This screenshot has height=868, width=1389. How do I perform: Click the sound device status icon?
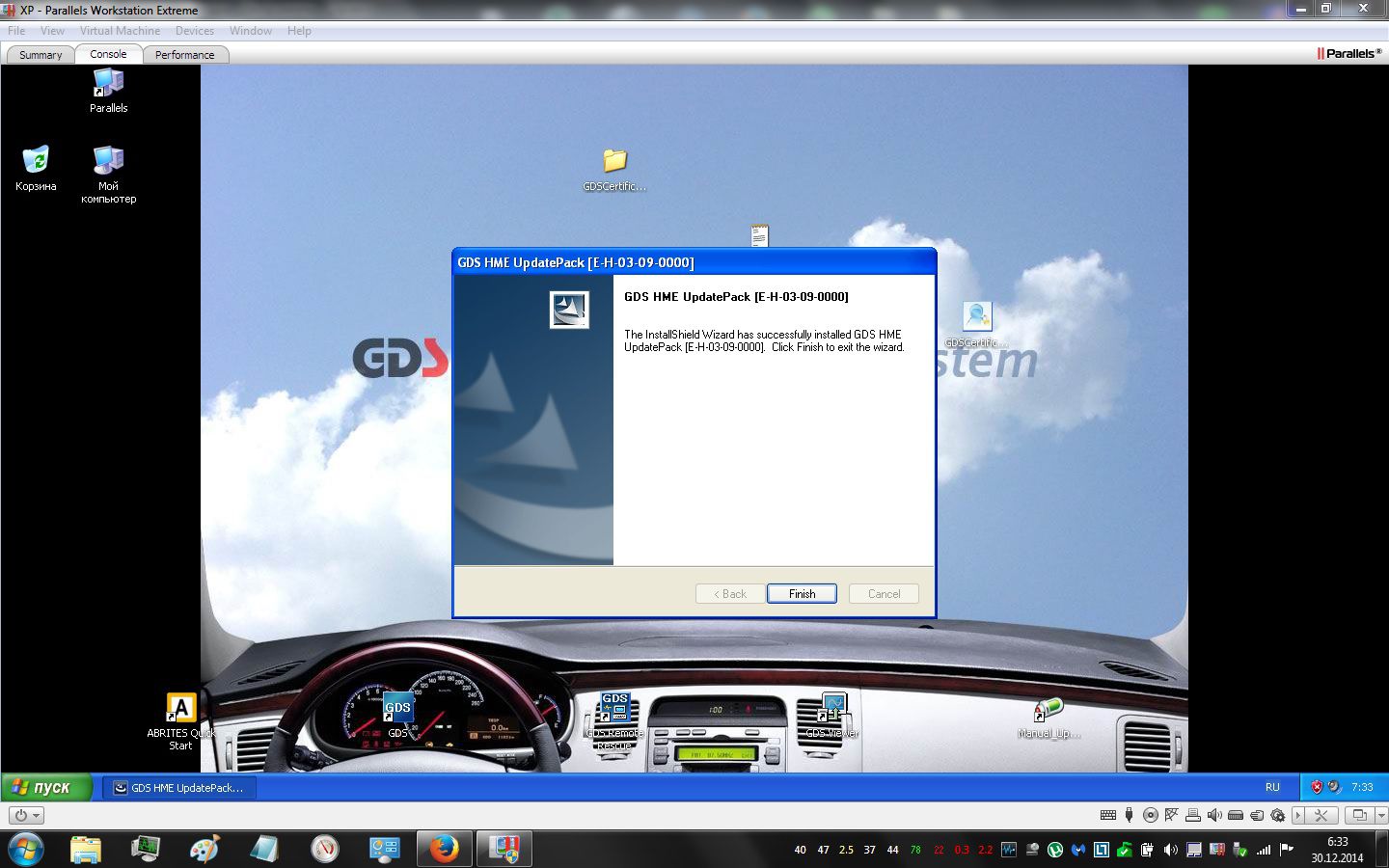pos(1214,815)
